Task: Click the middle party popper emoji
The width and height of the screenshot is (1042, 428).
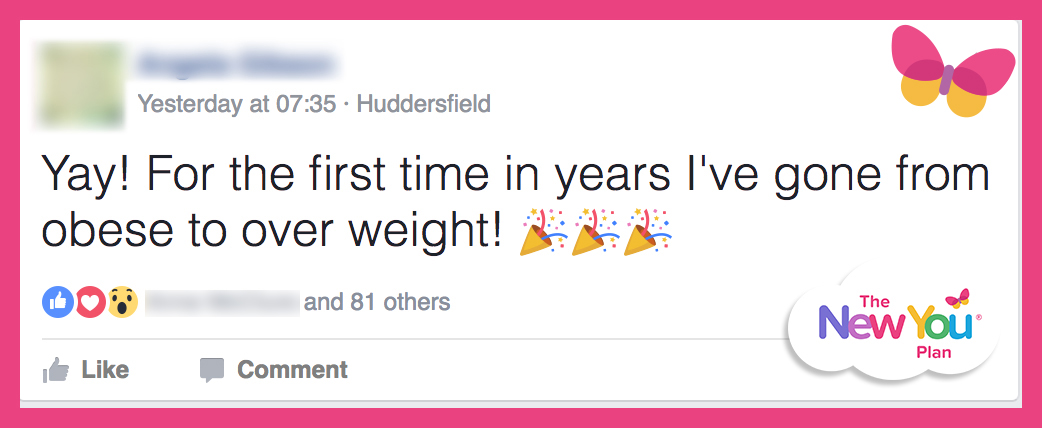Action: pyautogui.click(x=595, y=232)
